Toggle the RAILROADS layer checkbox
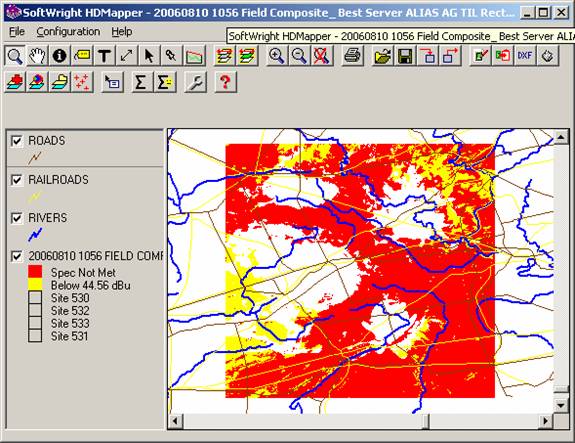 (x=17, y=180)
